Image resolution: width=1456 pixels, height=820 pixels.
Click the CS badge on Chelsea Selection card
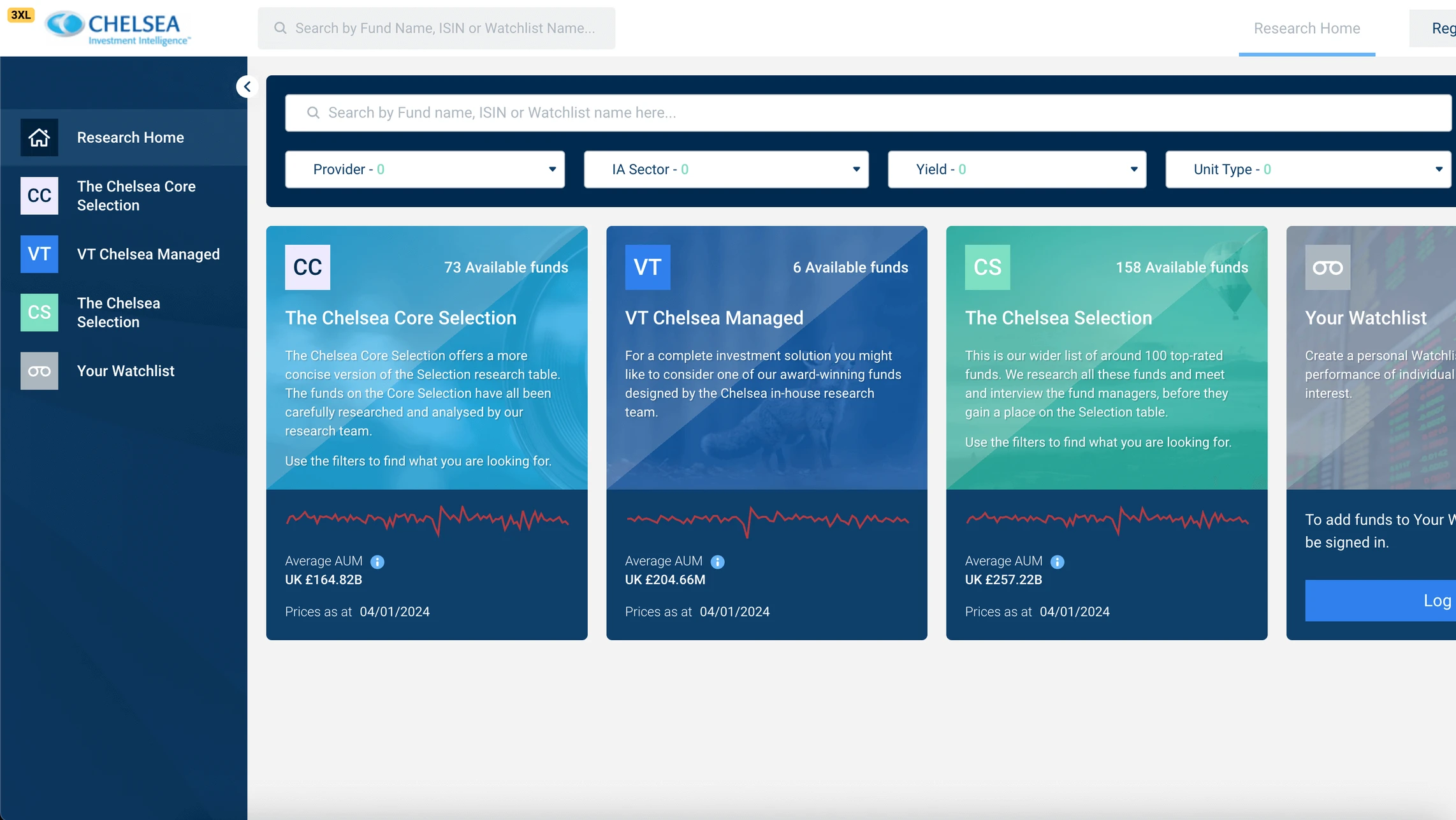(x=987, y=267)
